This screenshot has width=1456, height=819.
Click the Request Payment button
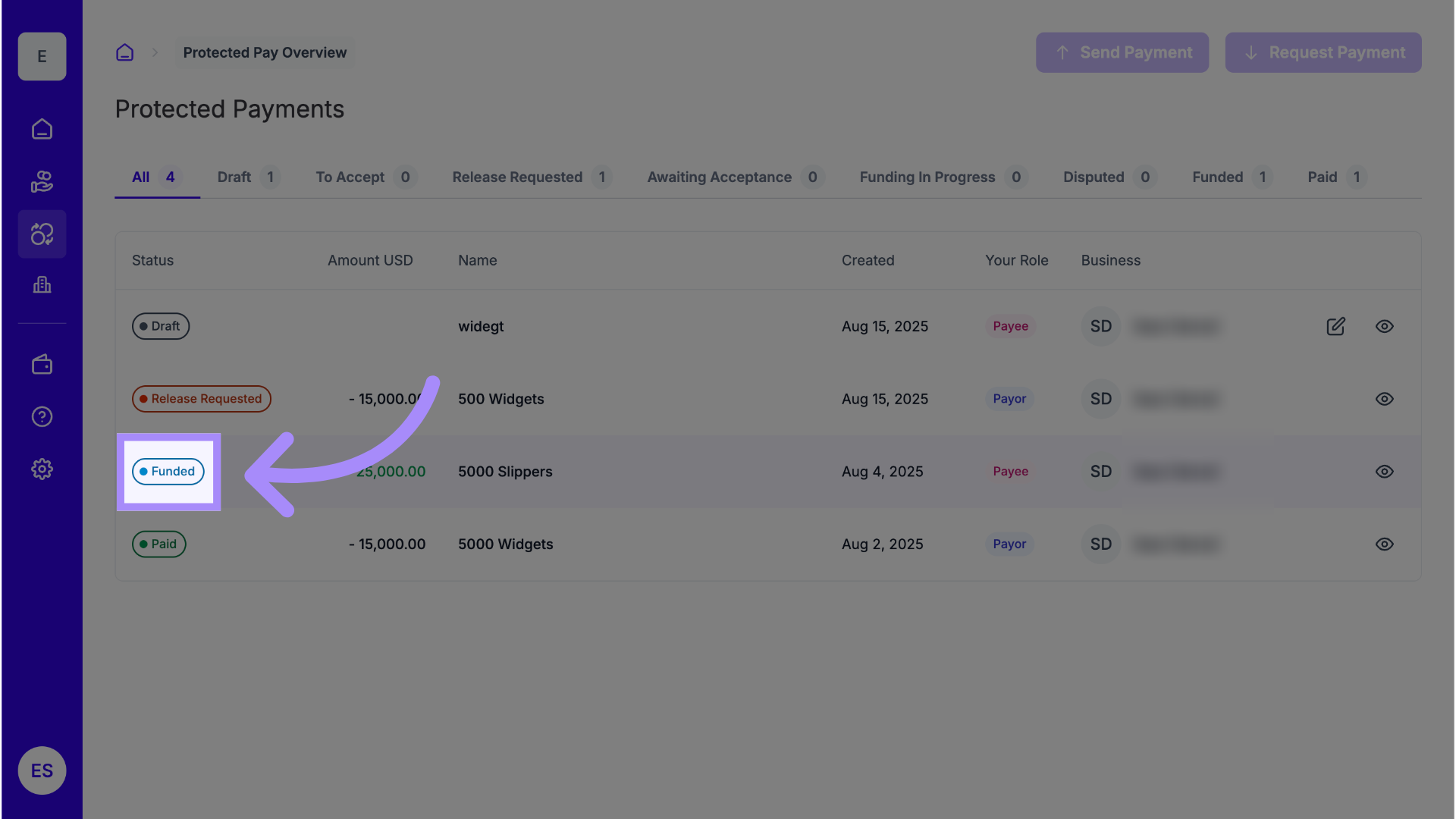1323,52
